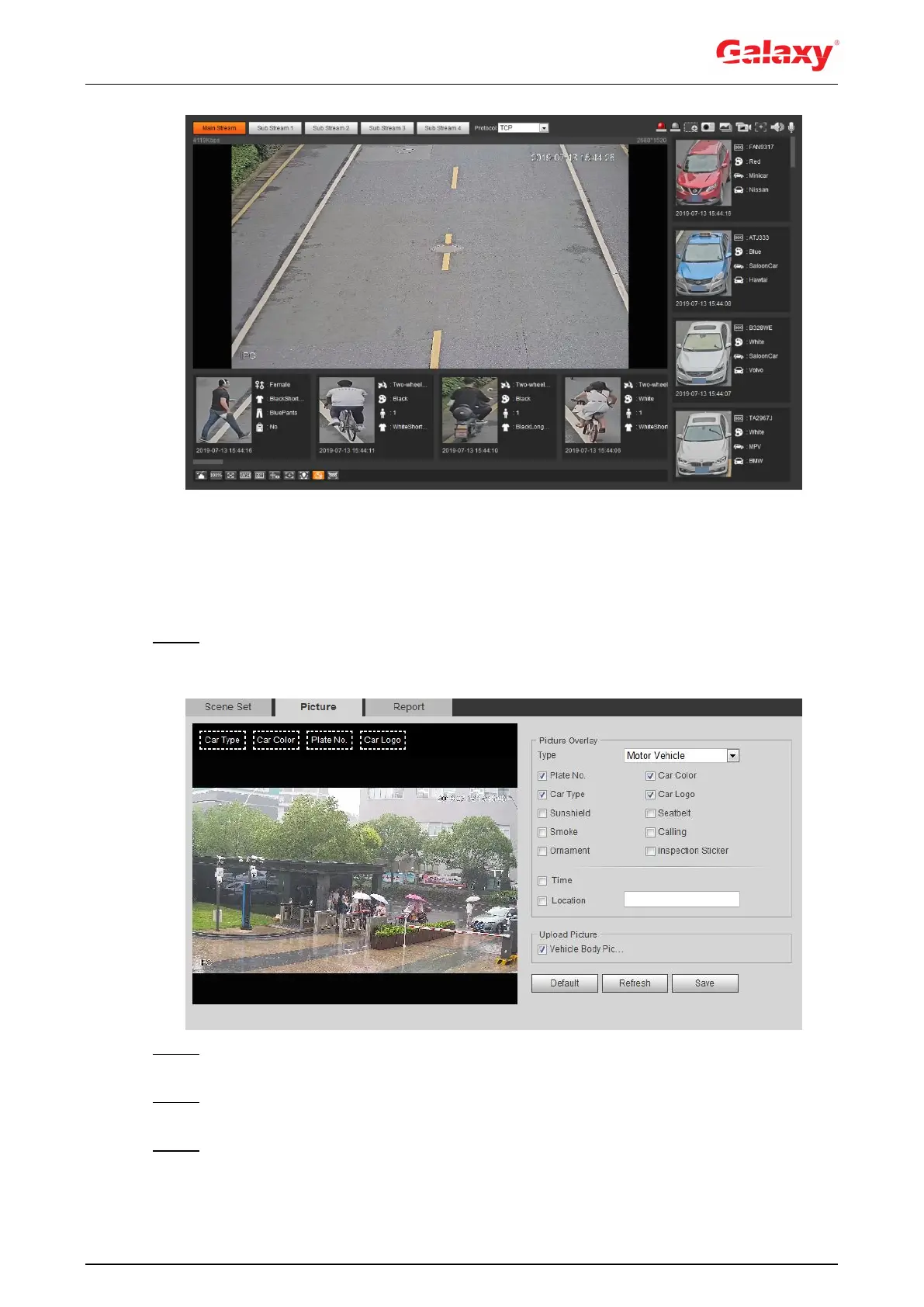Image resolution: width=924 pixels, height=1307 pixels.
Task: Toggle the audio speaker icon
Action: (x=777, y=127)
